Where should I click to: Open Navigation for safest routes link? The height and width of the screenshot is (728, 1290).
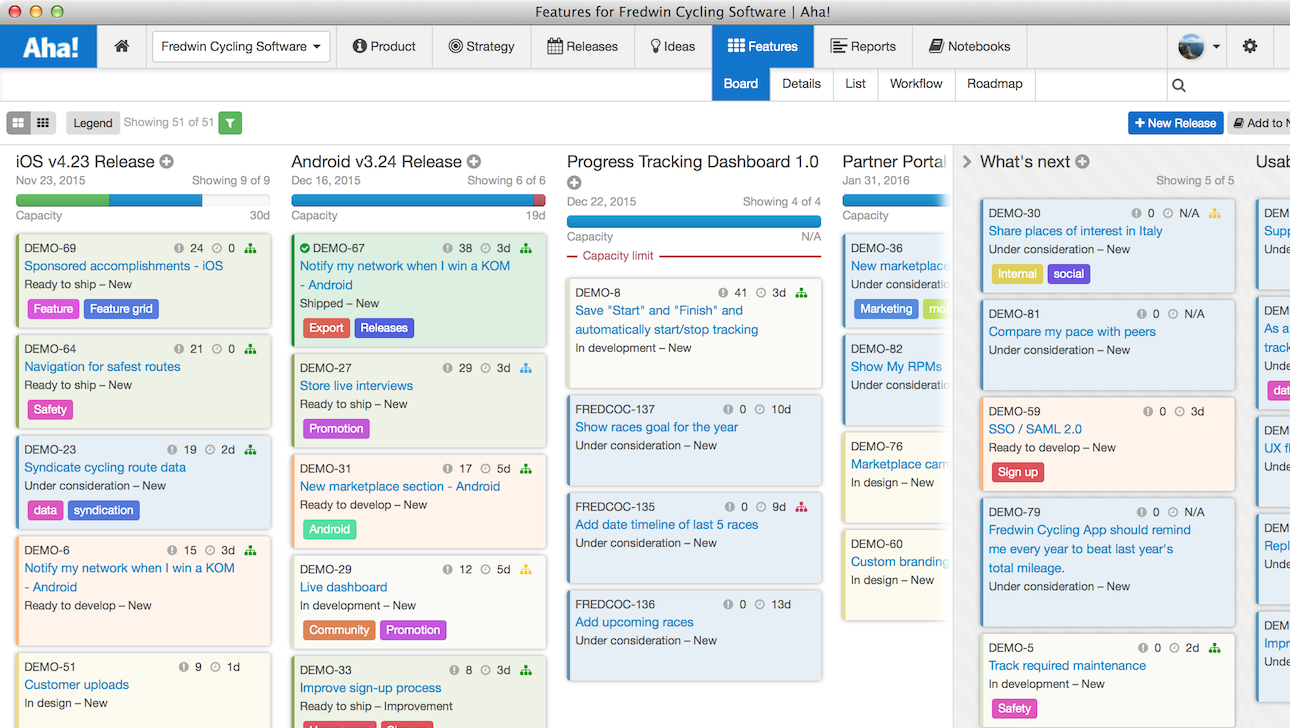pyautogui.click(x=103, y=367)
